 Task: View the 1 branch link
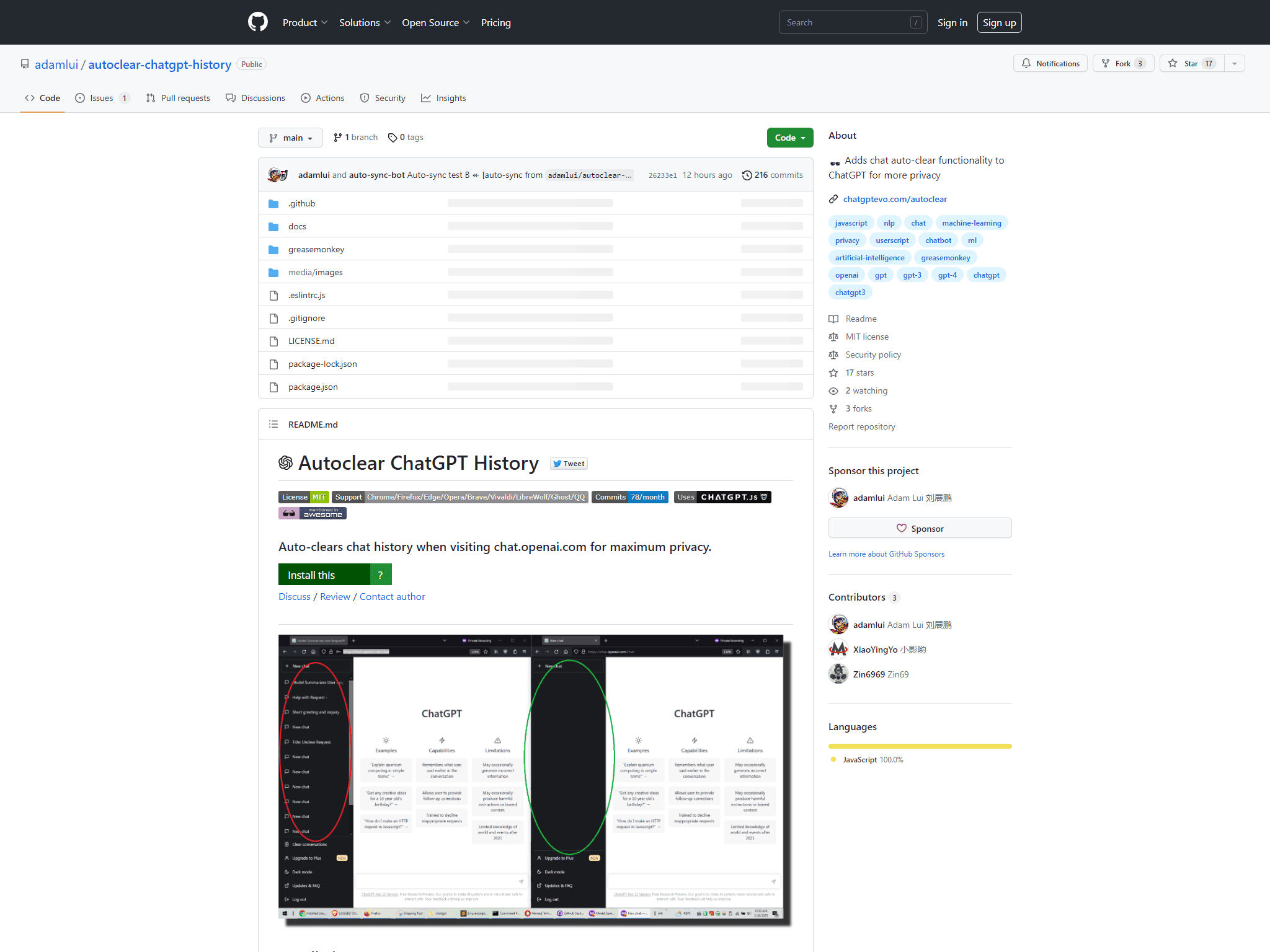point(355,138)
